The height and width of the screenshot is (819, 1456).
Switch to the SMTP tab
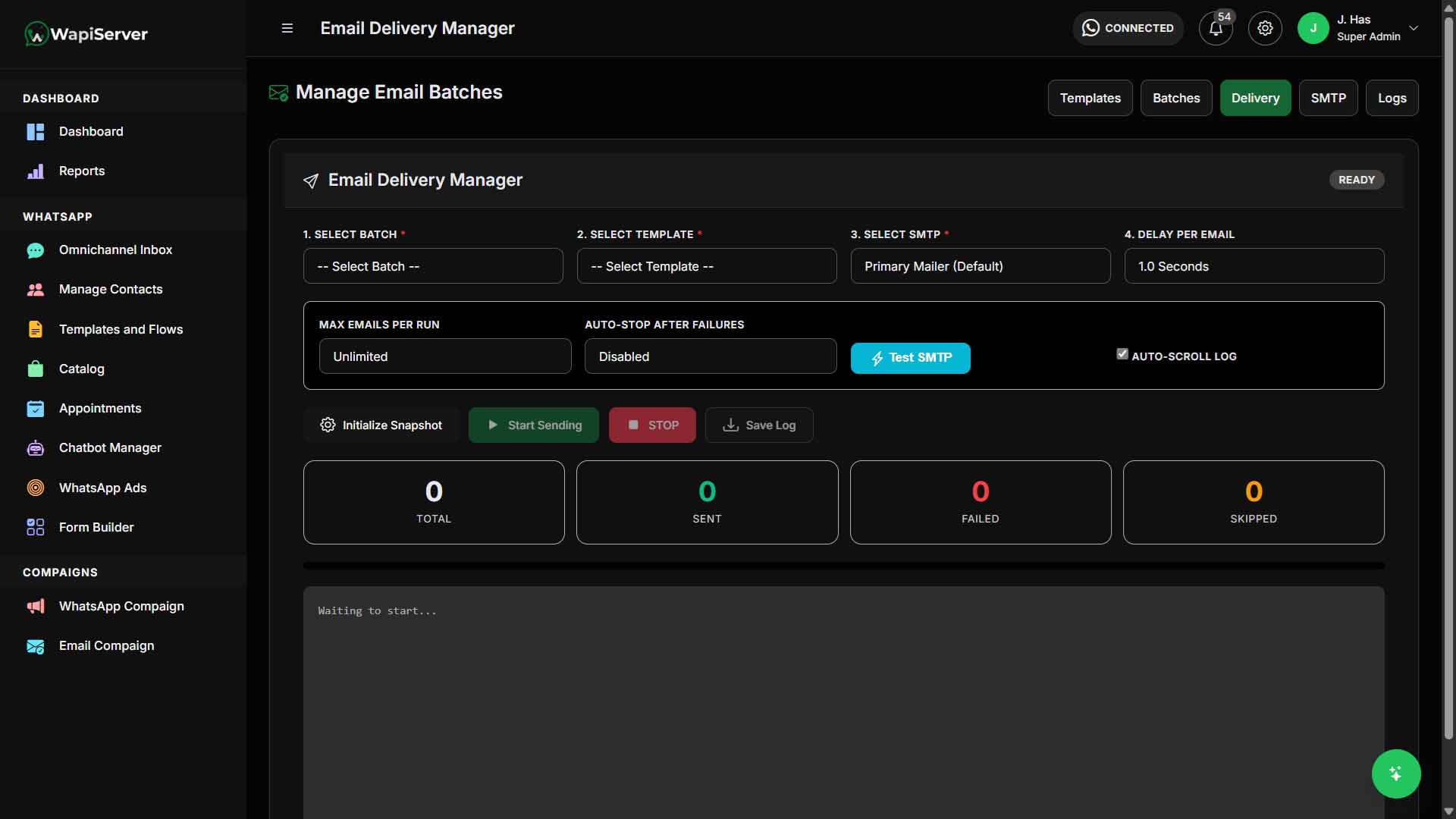tap(1329, 98)
